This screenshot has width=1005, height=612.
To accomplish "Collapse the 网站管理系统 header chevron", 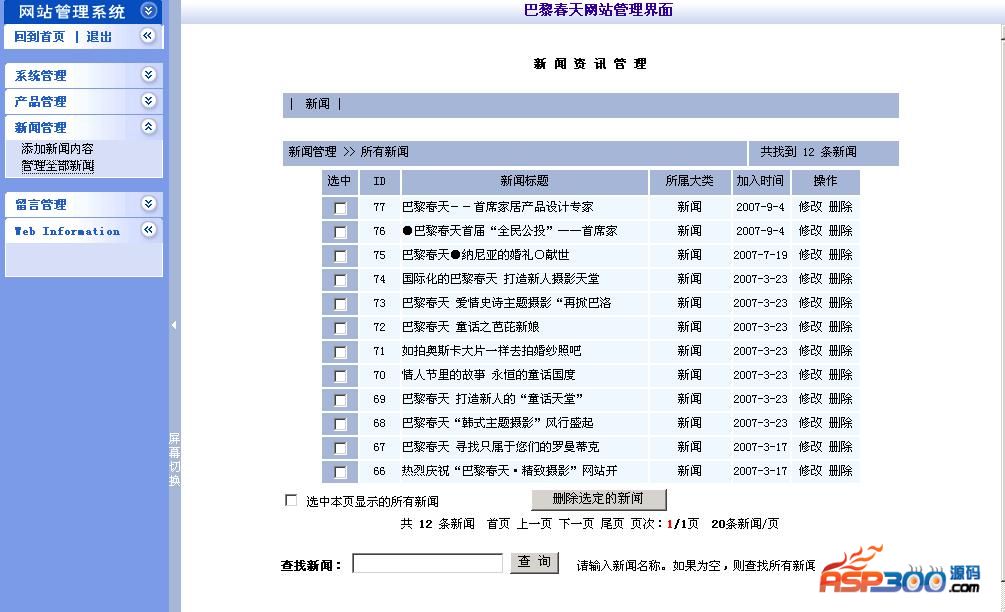I will [149, 10].
